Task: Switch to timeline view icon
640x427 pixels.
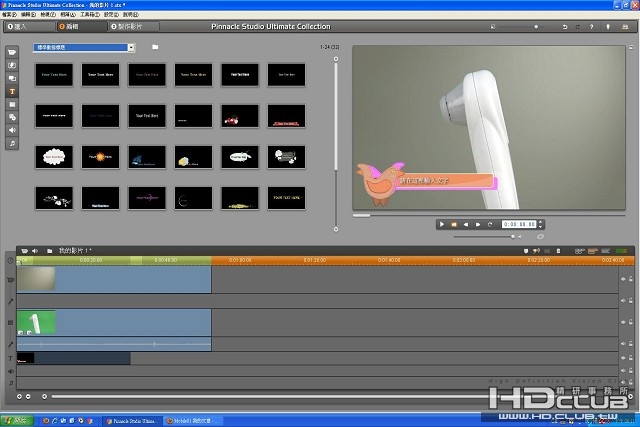Action: [x=593, y=251]
